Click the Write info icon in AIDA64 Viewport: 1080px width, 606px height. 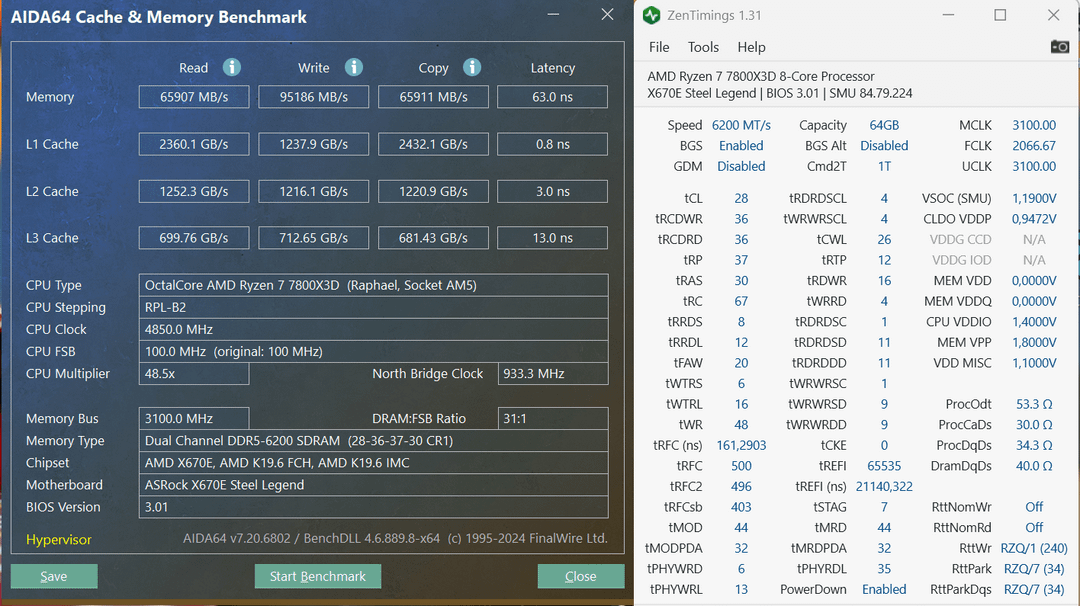point(354,67)
